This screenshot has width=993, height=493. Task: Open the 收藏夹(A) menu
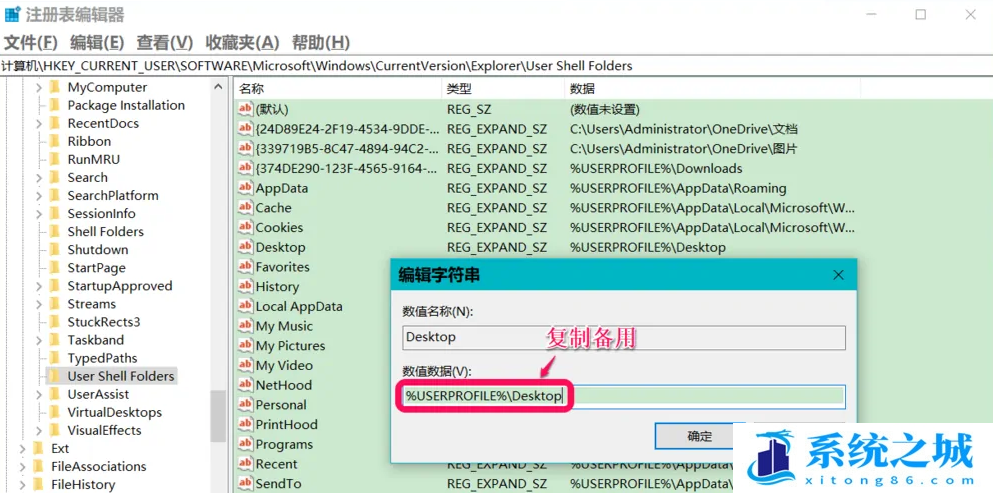click(242, 43)
